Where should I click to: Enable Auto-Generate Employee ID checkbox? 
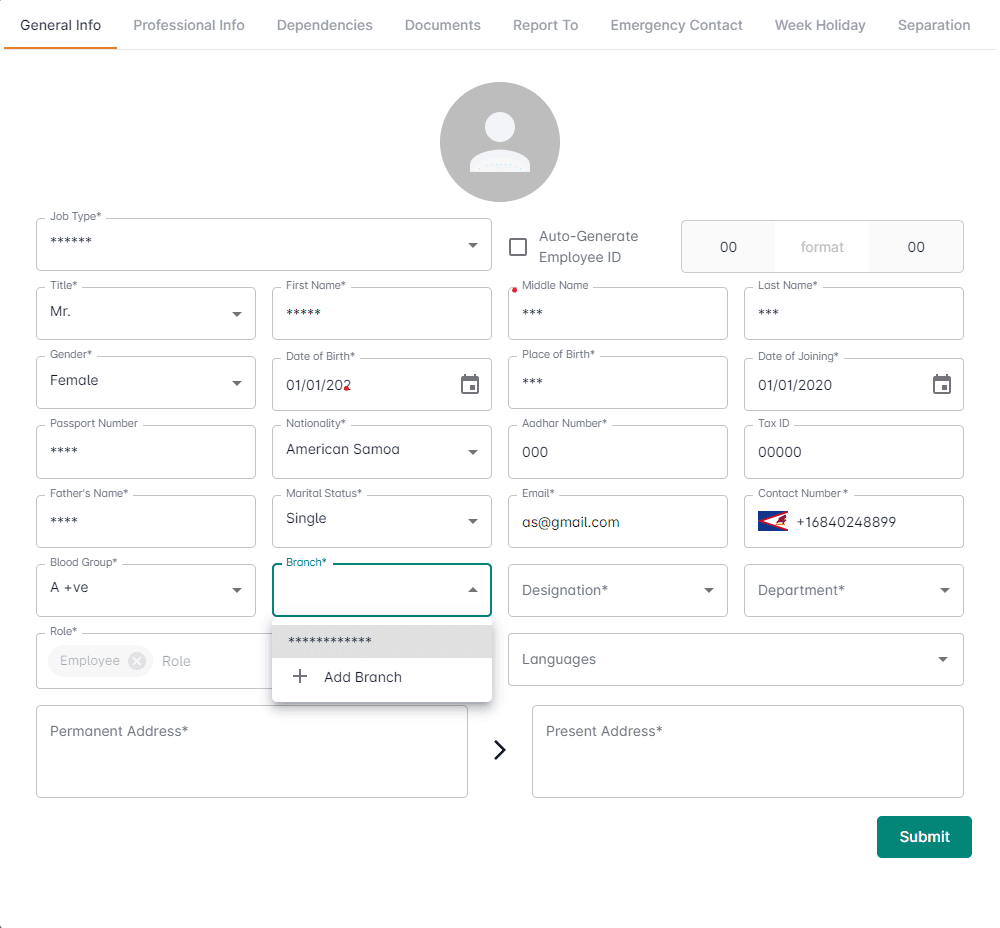[x=518, y=247]
